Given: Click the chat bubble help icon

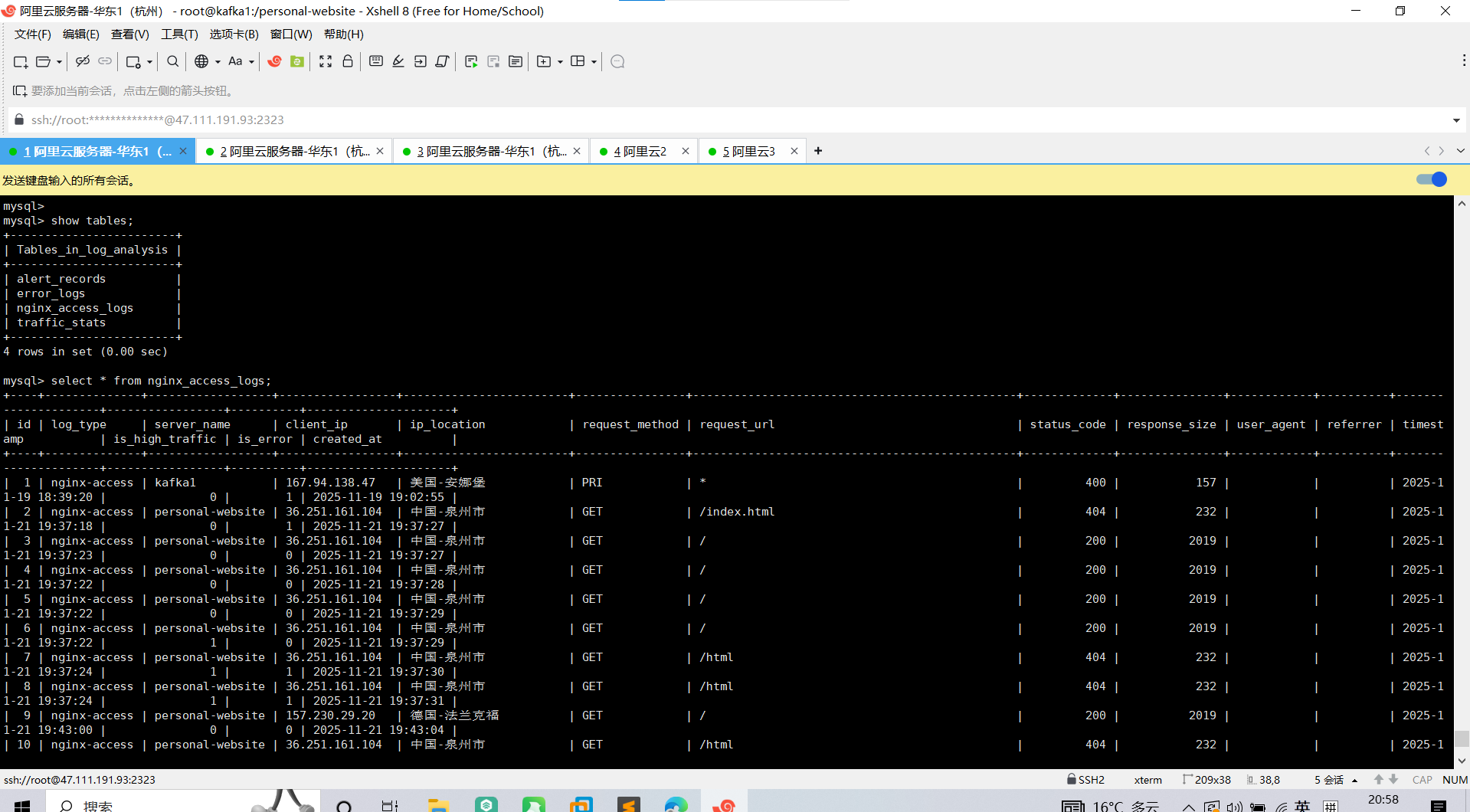Looking at the screenshot, I should (x=617, y=61).
